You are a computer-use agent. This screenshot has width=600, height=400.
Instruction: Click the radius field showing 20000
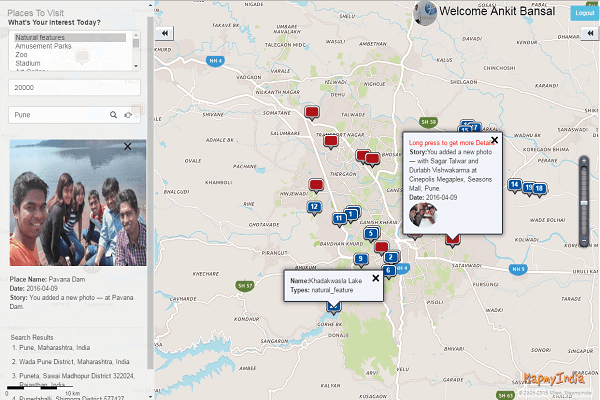(74, 88)
